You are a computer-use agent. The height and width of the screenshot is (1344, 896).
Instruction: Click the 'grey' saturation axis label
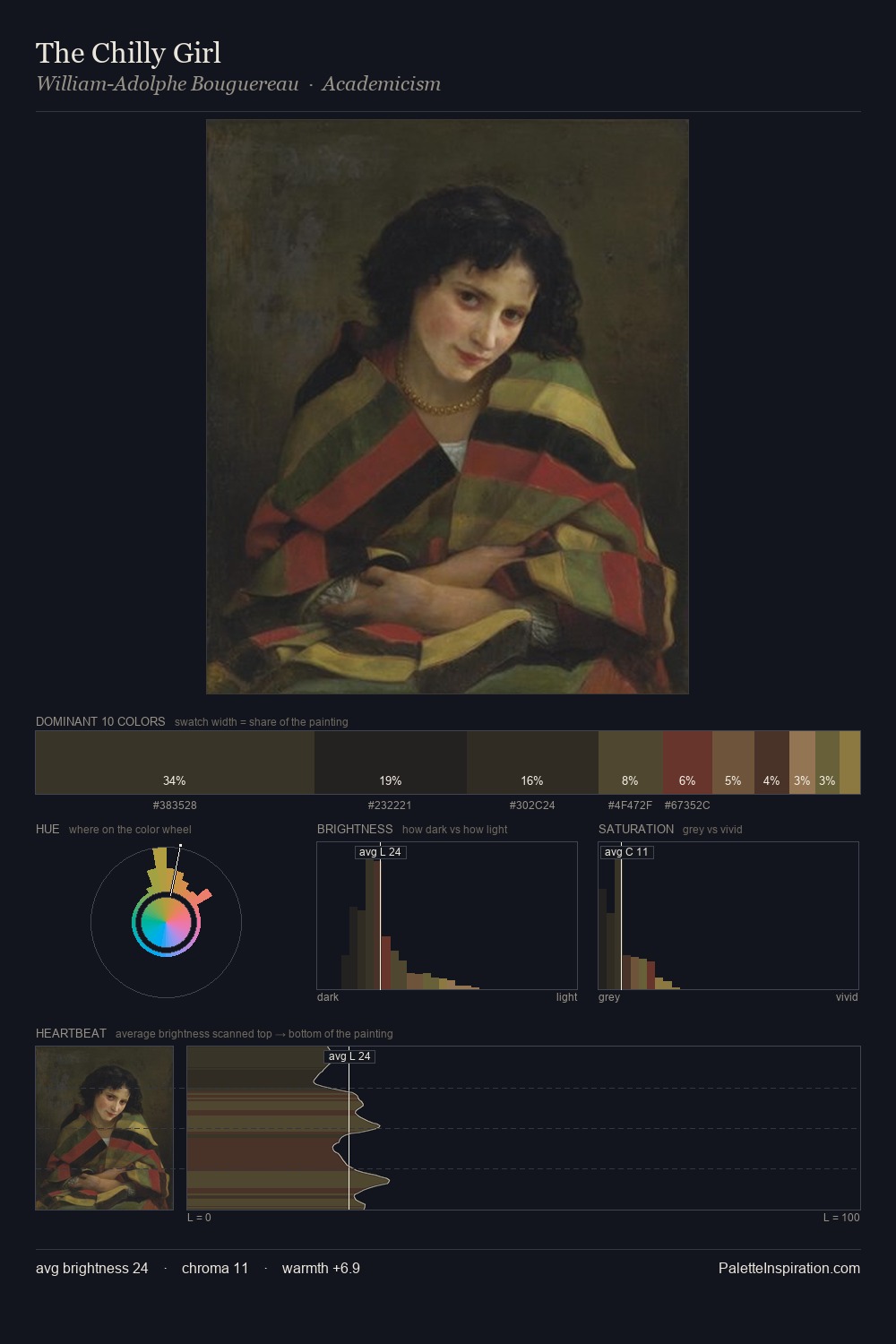coord(609,997)
